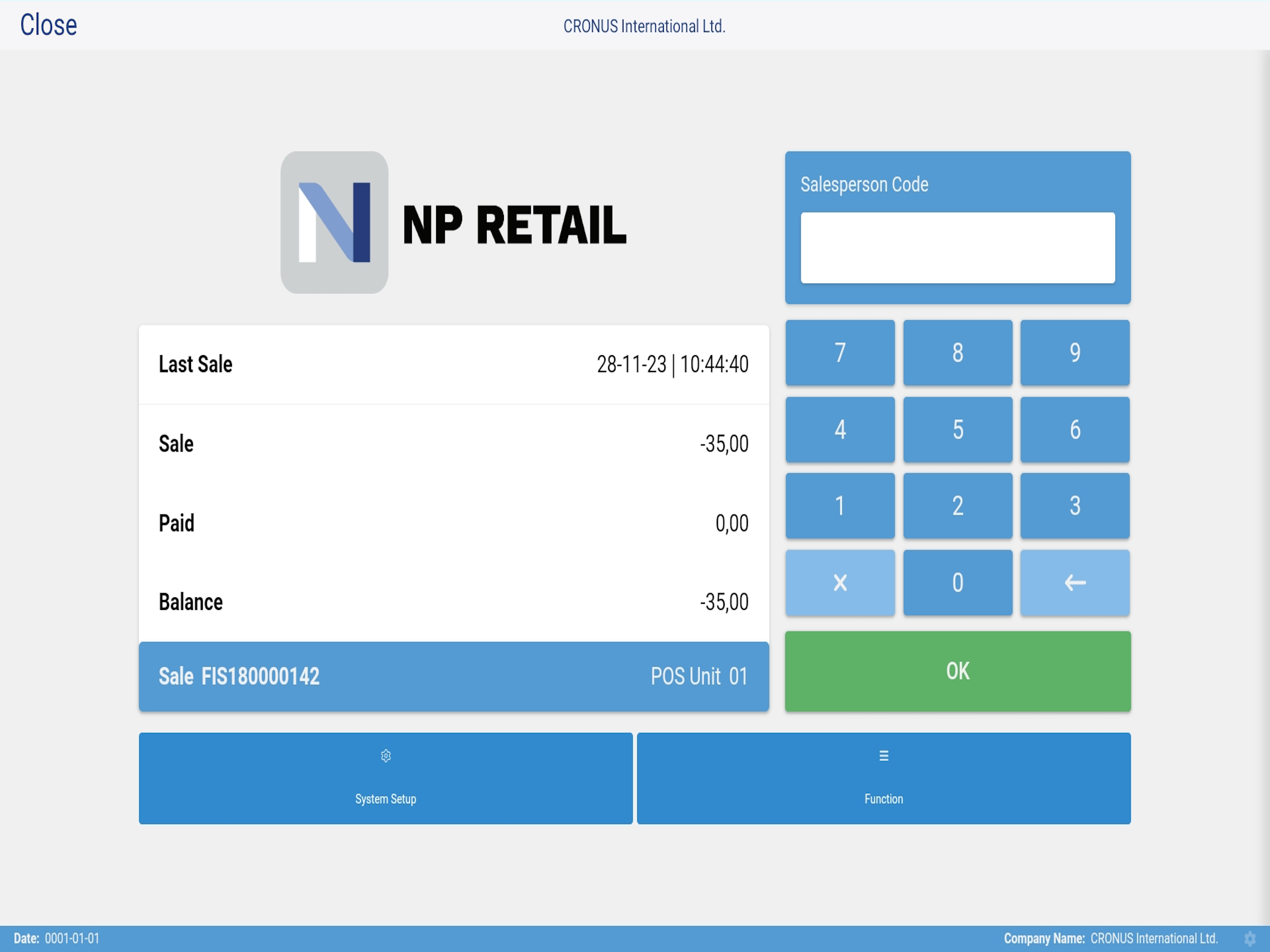The height and width of the screenshot is (952, 1270).
Task: Tap keypad number 4
Action: point(840,430)
